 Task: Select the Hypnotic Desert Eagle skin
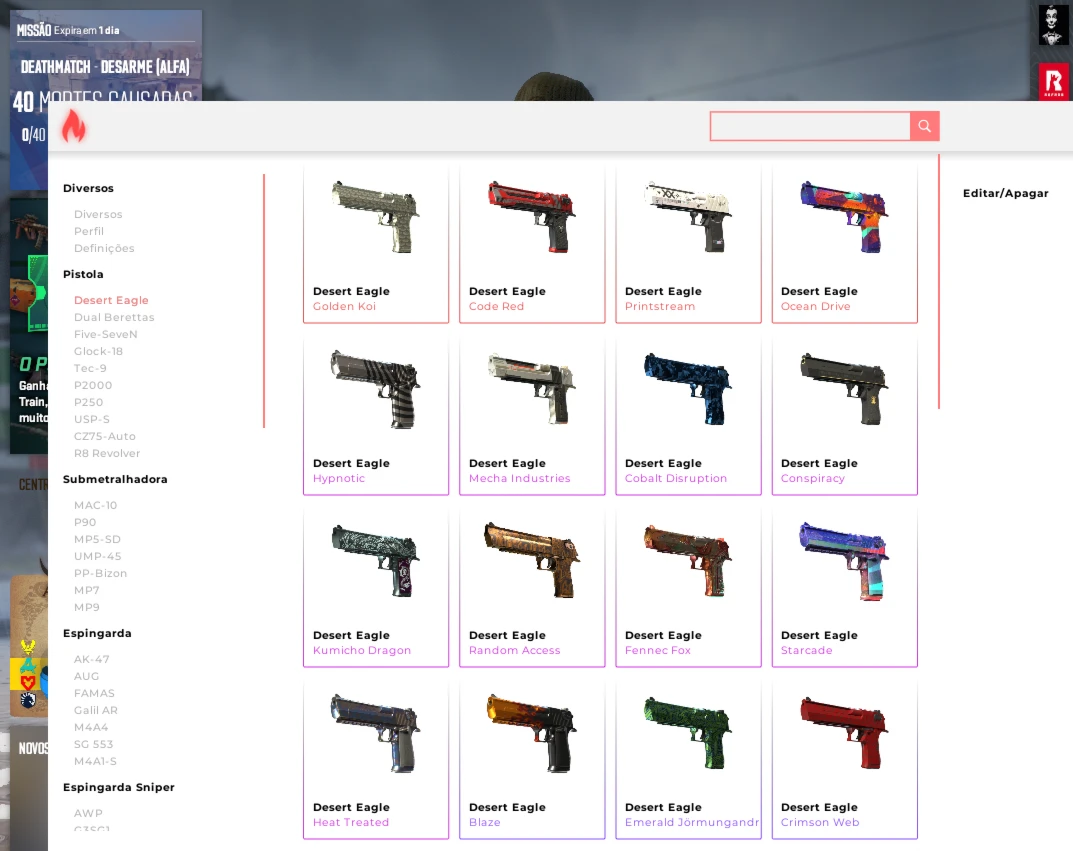(x=376, y=415)
